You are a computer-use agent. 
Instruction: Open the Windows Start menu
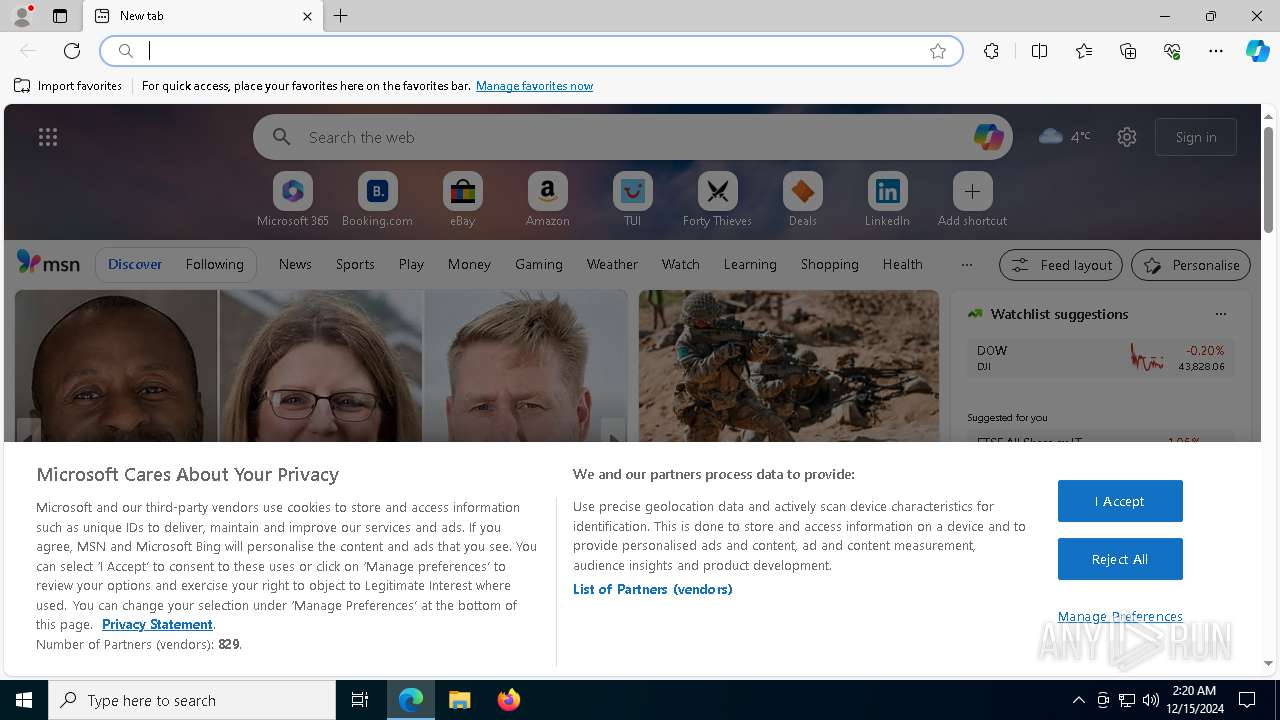click(24, 700)
